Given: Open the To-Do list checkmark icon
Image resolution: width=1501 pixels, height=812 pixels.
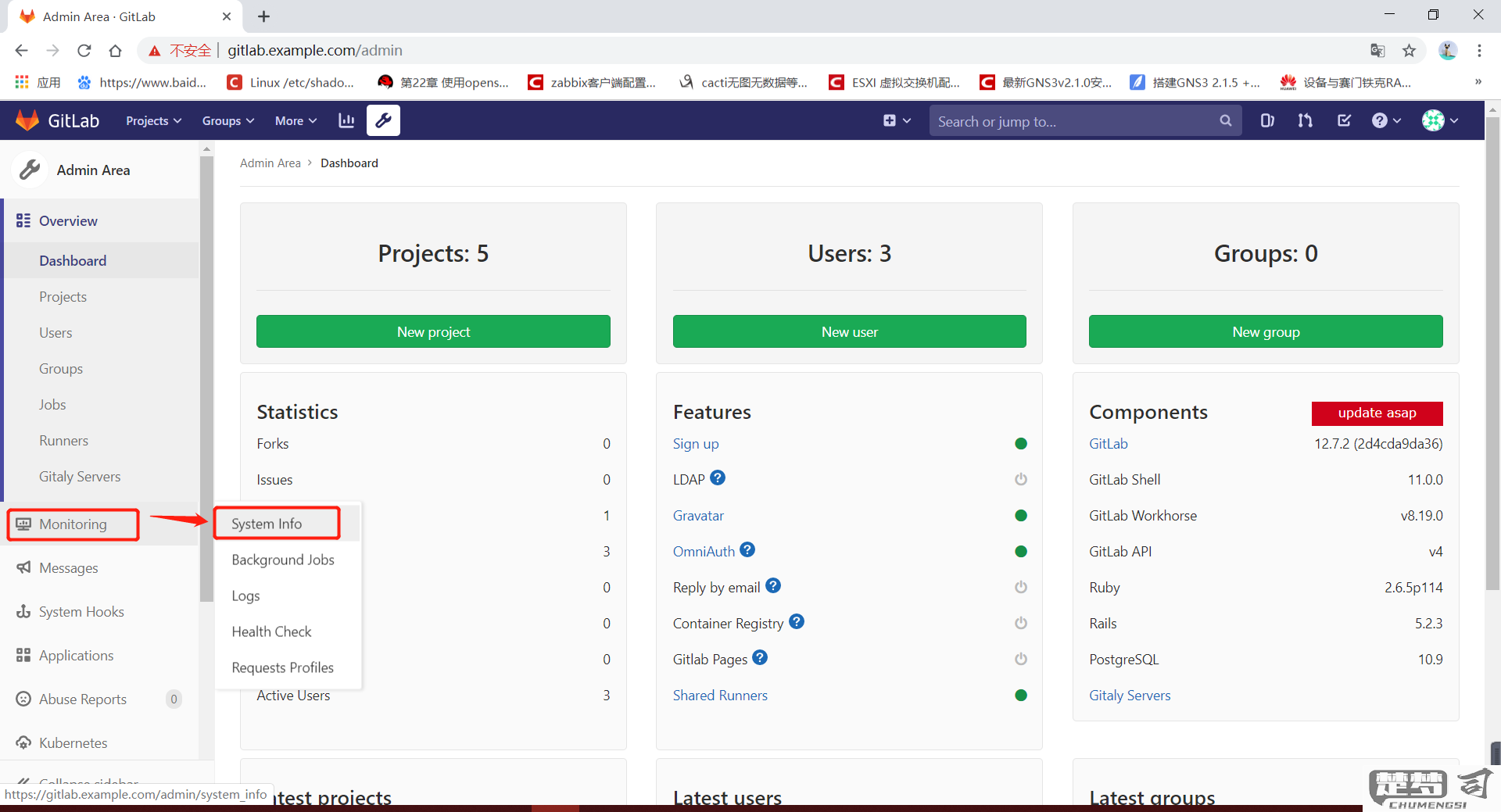Looking at the screenshot, I should pyautogui.click(x=1344, y=120).
